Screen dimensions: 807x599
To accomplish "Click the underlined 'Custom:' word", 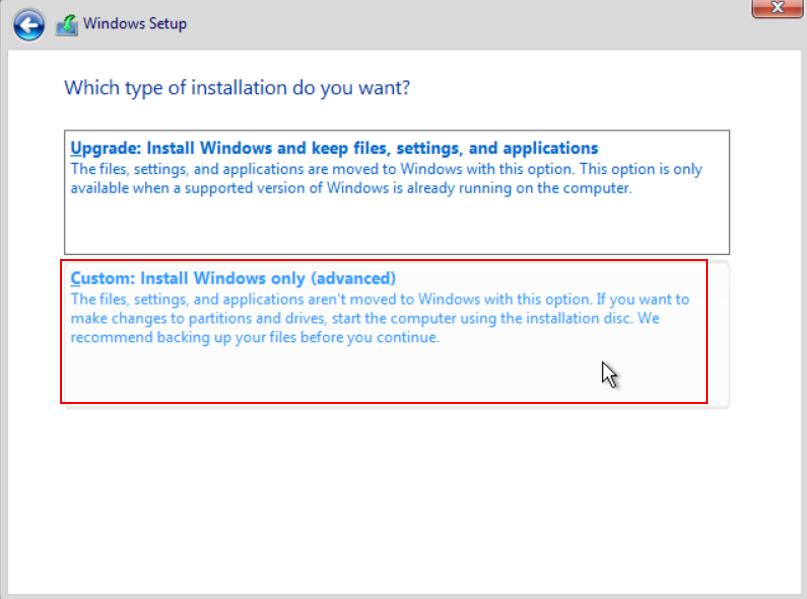I will pyautogui.click(x=103, y=278).
